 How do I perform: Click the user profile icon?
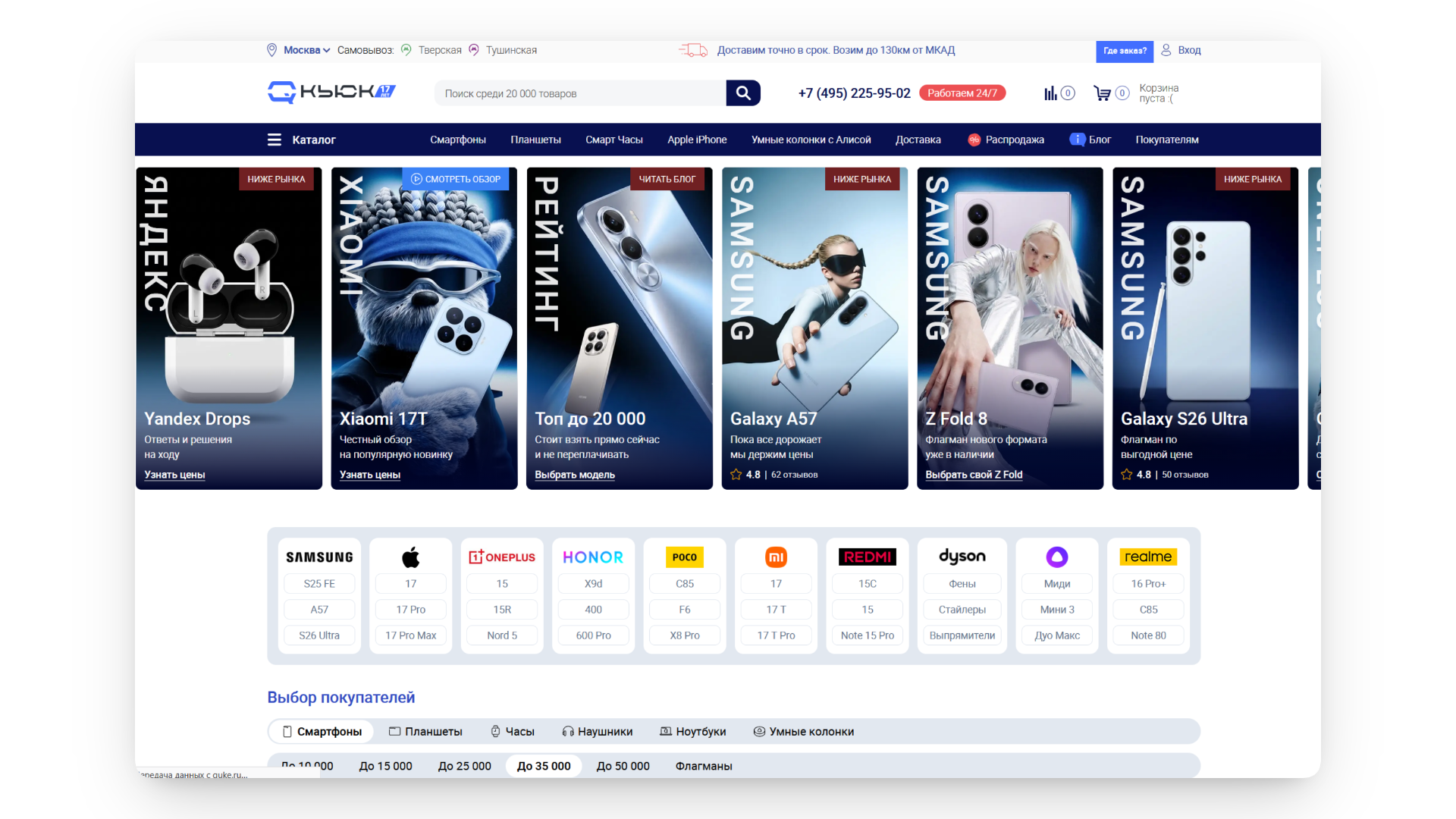click(x=1166, y=50)
